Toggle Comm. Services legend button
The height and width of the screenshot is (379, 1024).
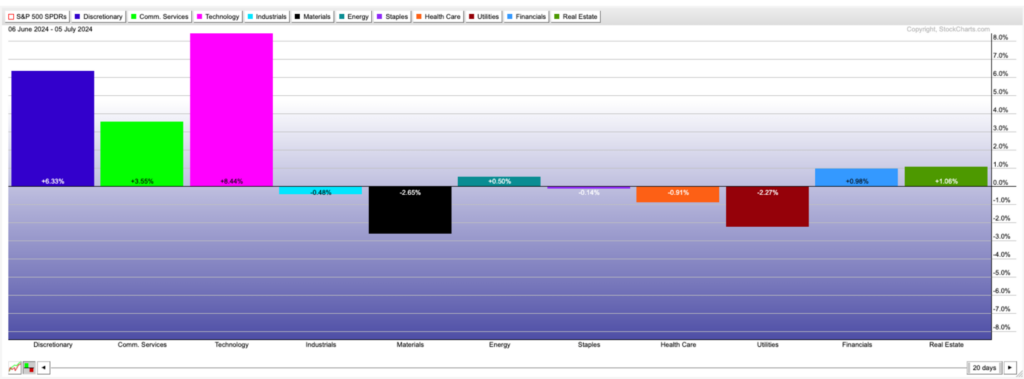tap(160, 16)
